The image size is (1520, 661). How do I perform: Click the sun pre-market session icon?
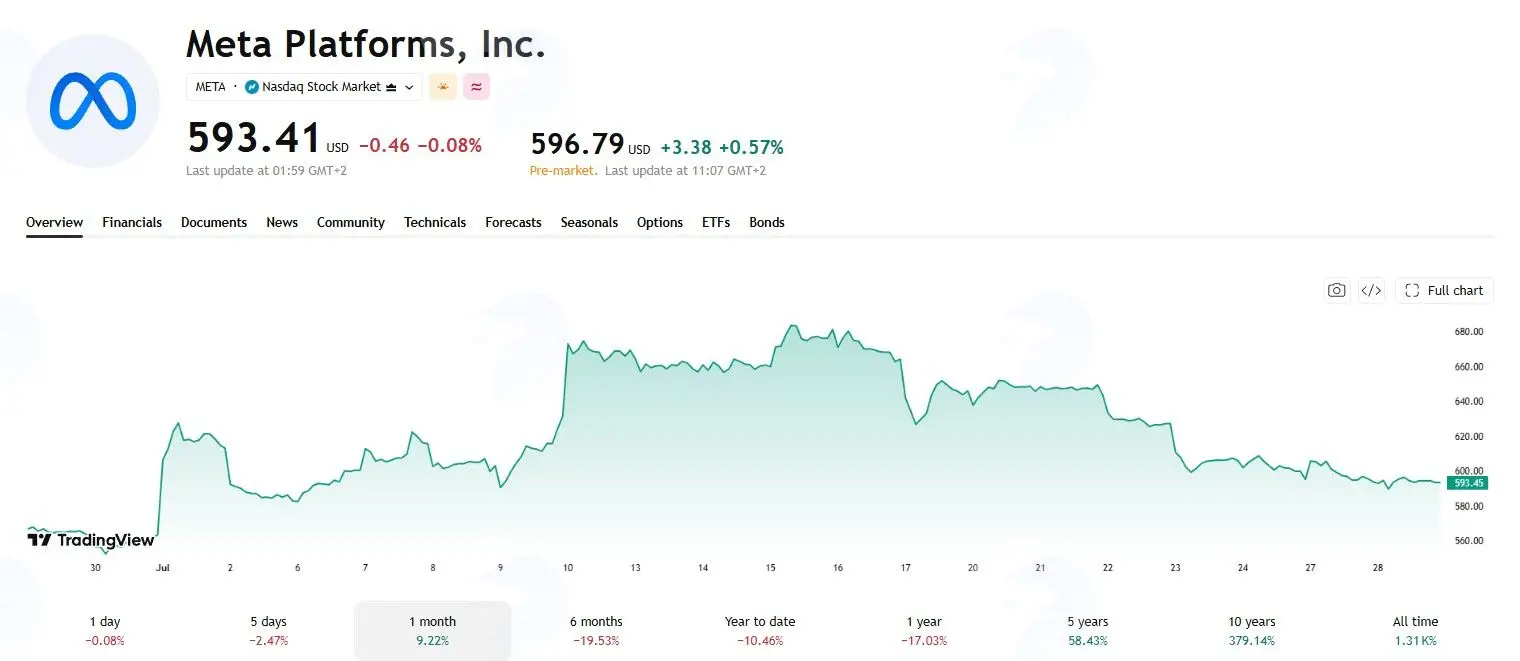(443, 87)
